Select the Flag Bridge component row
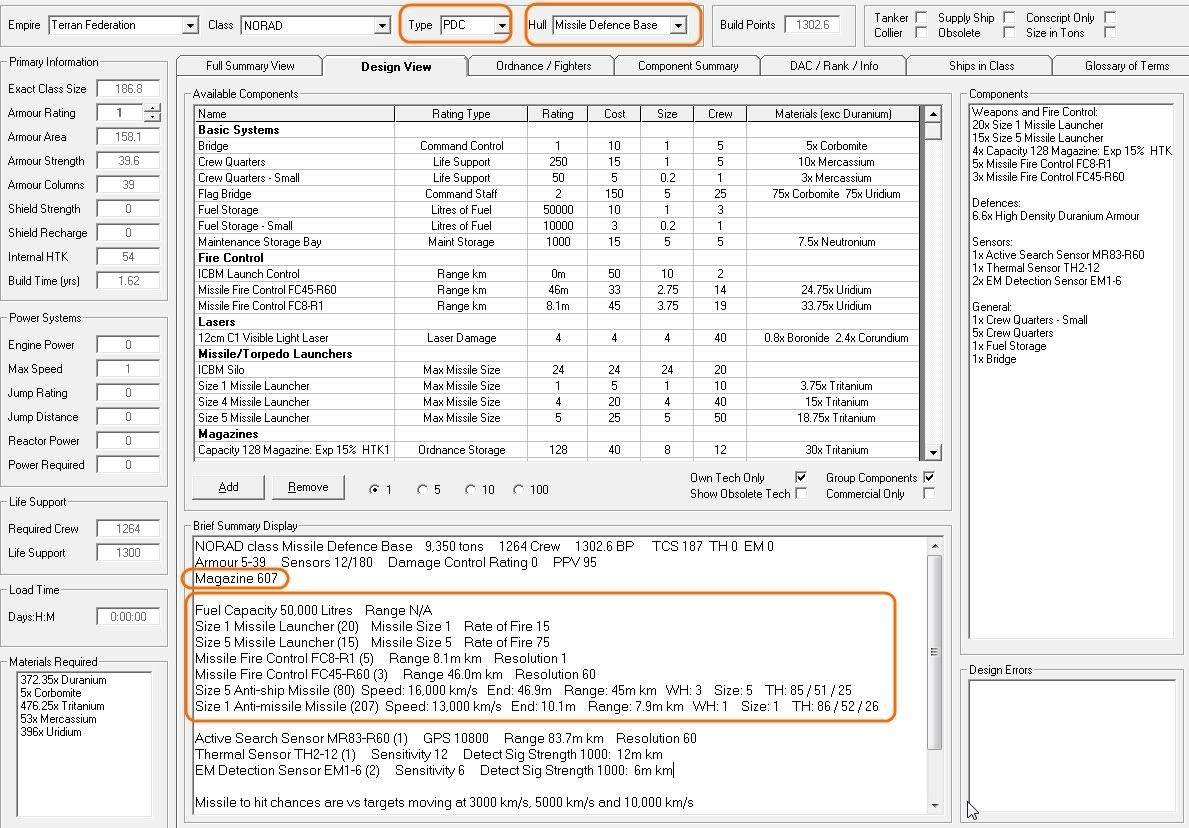This screenshot has width=1189, height=828. (x=557, y=194)
